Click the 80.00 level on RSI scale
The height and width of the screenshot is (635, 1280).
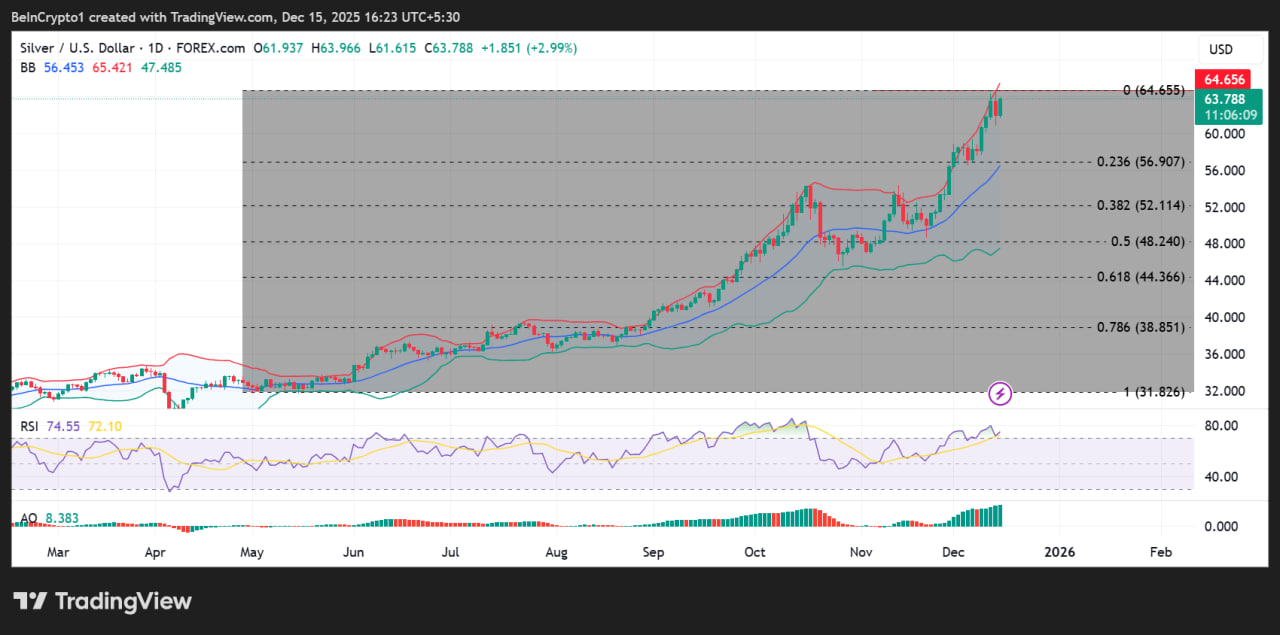click(1221, 426)
